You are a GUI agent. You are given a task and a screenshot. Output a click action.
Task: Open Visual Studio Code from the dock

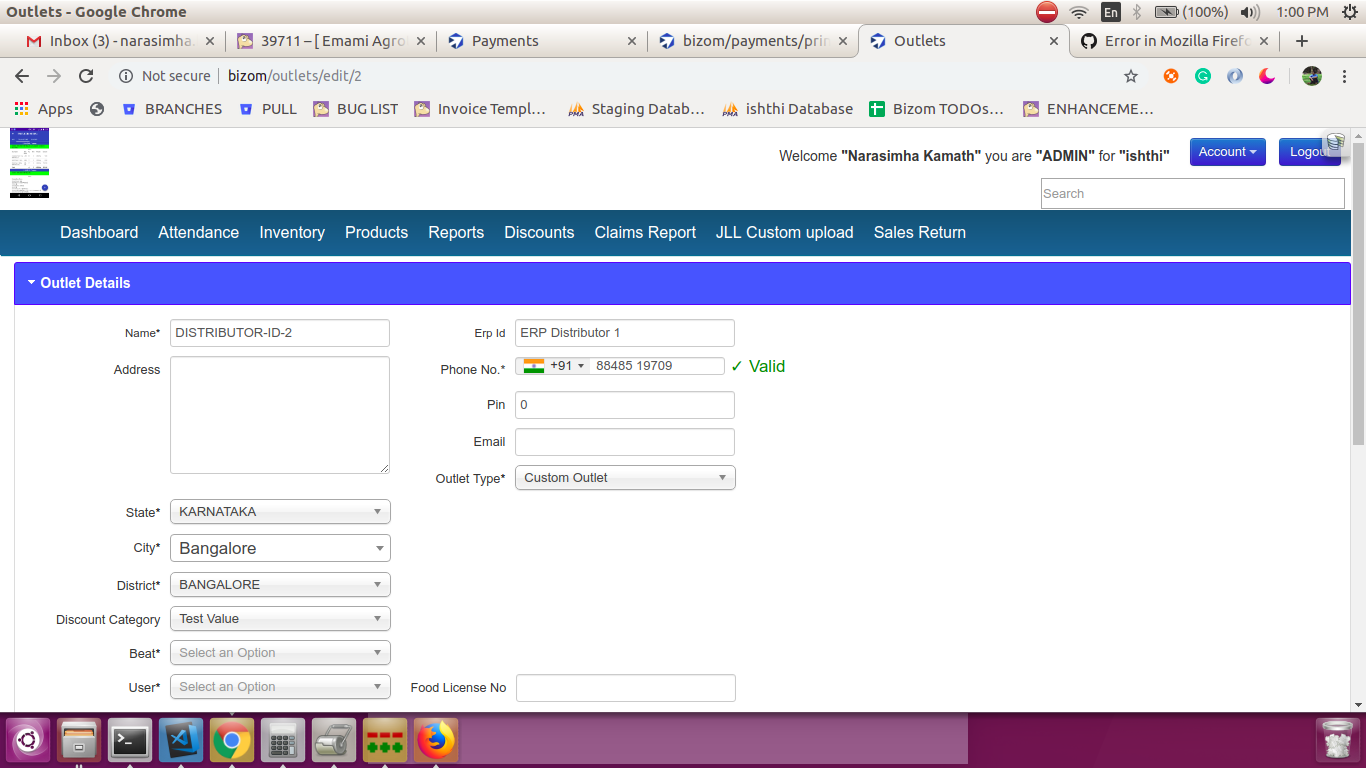(x=181, y=741)
